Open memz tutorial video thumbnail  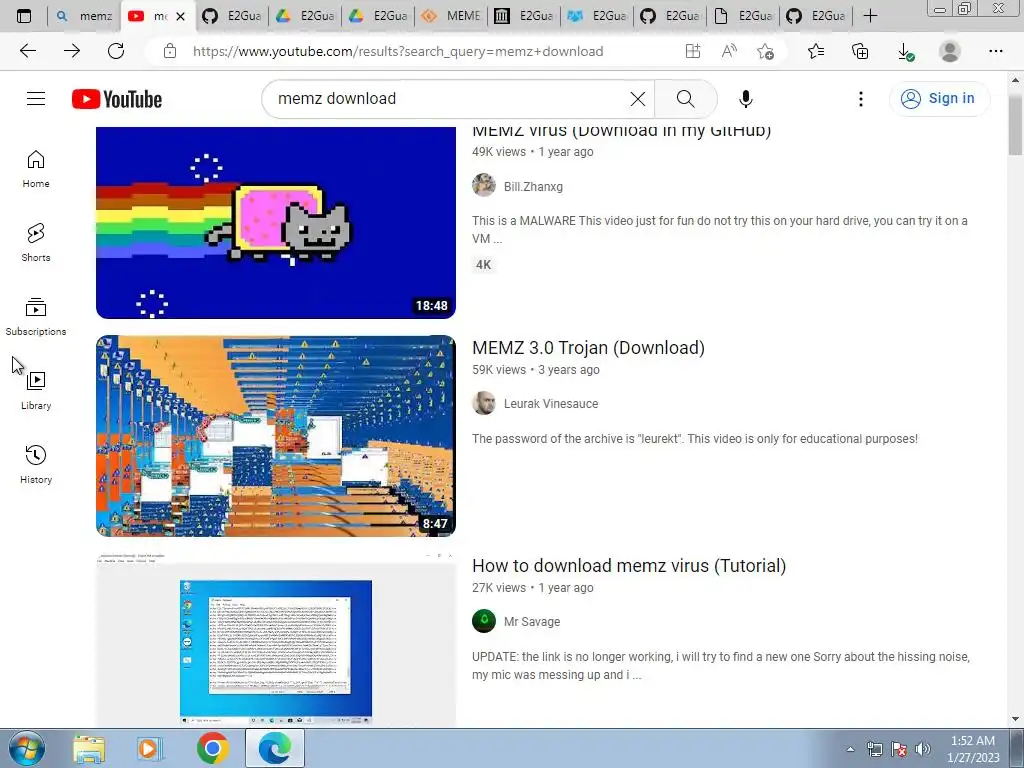(x=276, y=640)
